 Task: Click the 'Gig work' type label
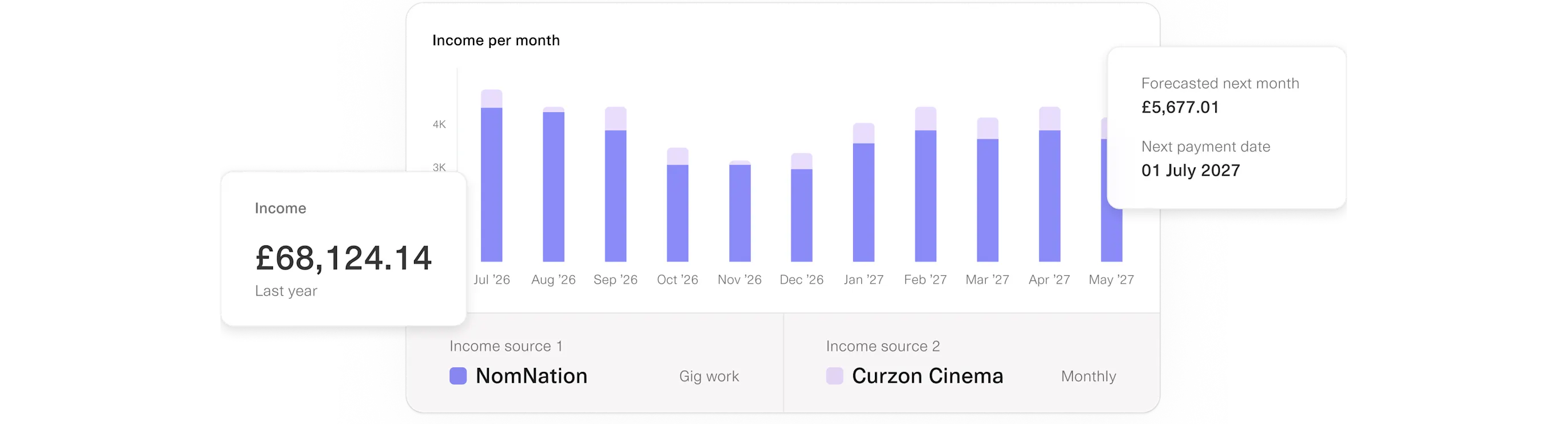tap(709, 376)
